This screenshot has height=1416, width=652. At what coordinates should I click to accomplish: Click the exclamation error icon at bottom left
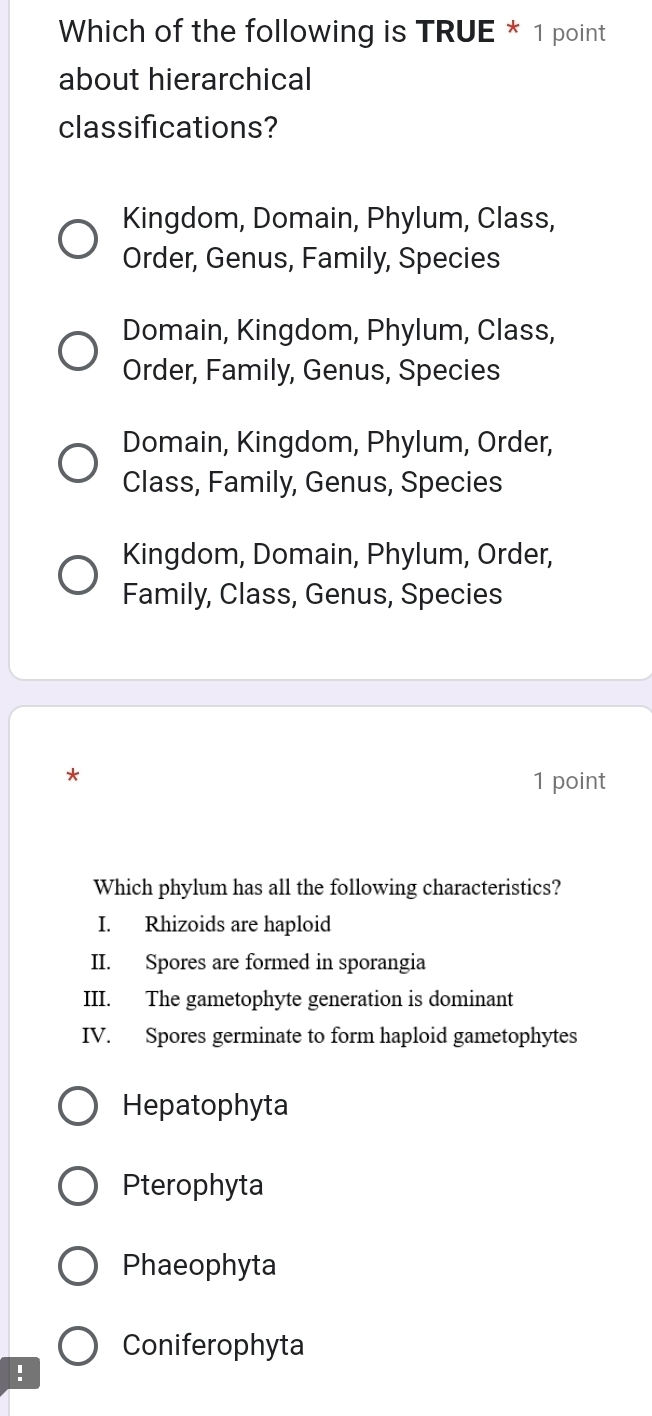[x=21, y=1374]
